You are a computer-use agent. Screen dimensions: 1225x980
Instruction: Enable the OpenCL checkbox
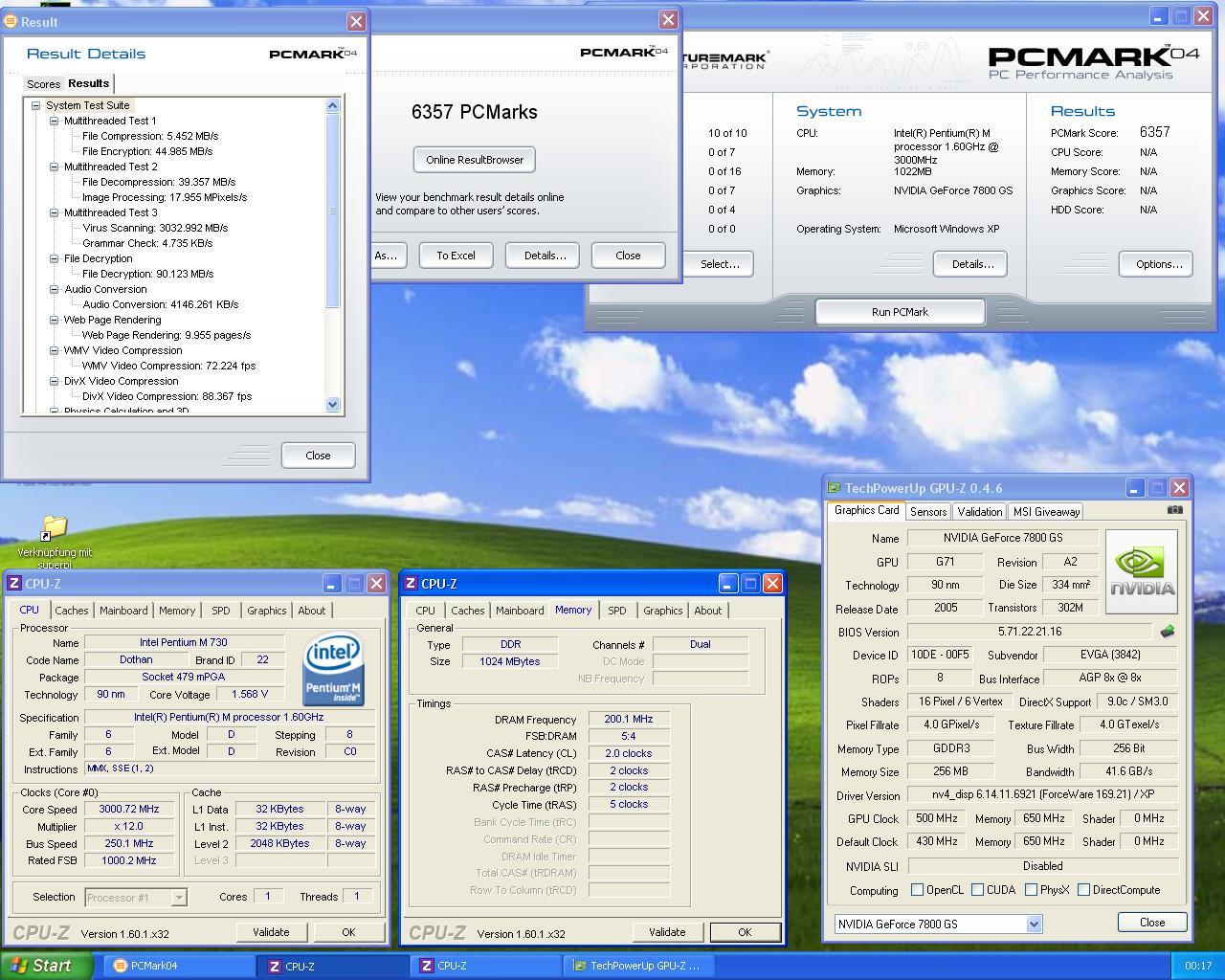(x=917, y=890)
